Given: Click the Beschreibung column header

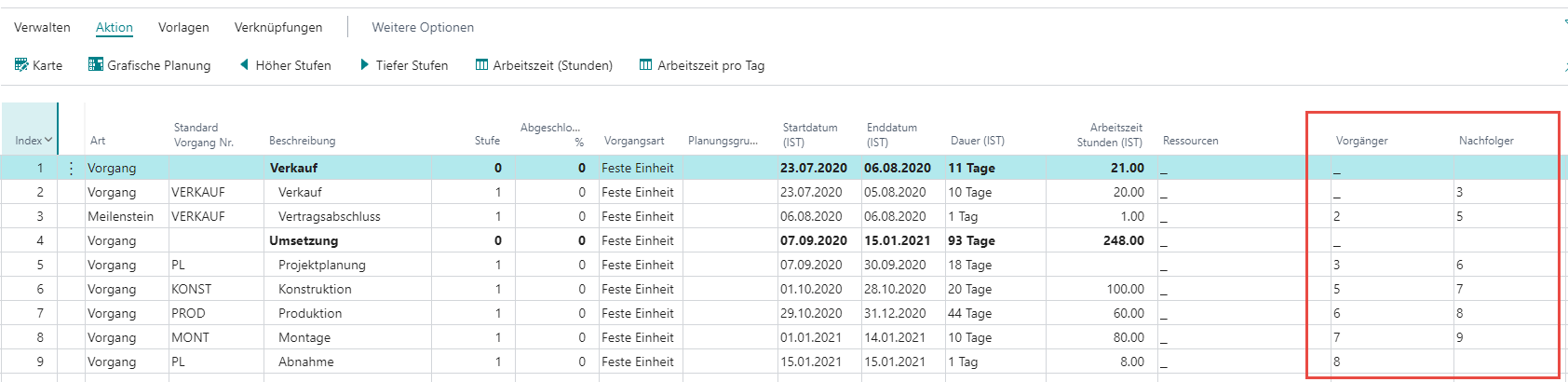Looking at the screenshot, I should [302, 141].
